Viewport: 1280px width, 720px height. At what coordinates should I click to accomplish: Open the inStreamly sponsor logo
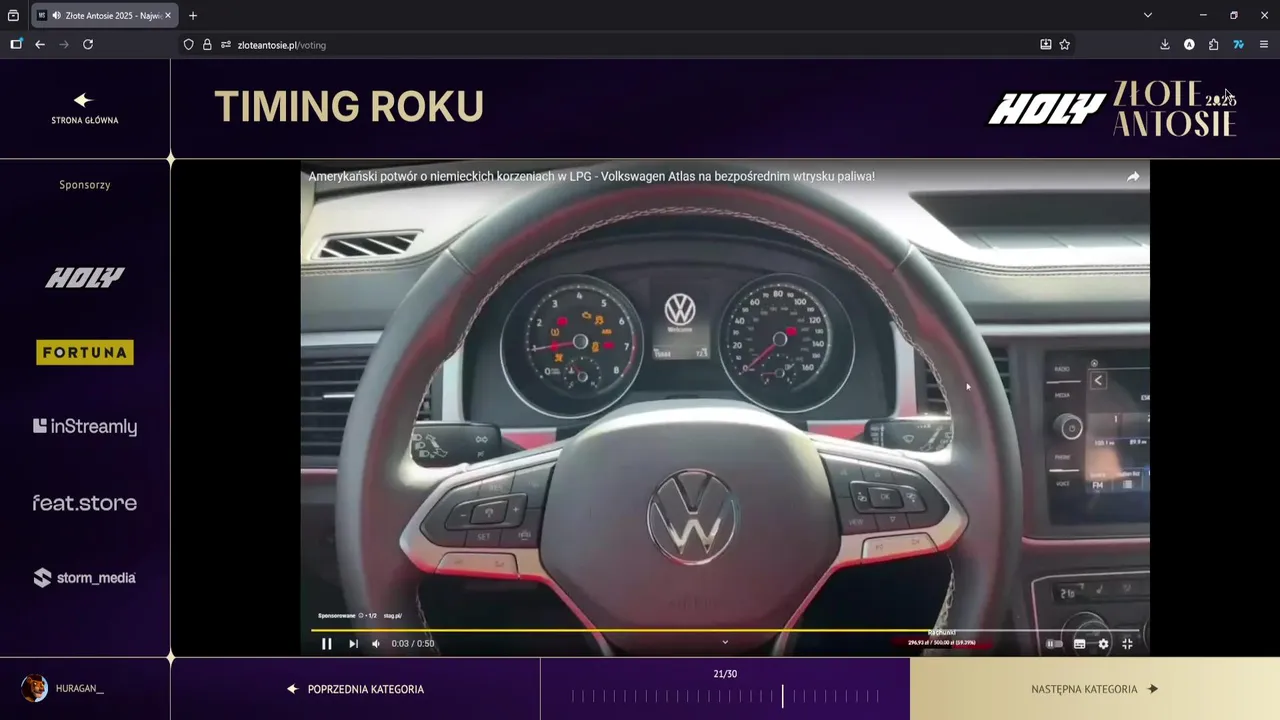tap(85, 427)
